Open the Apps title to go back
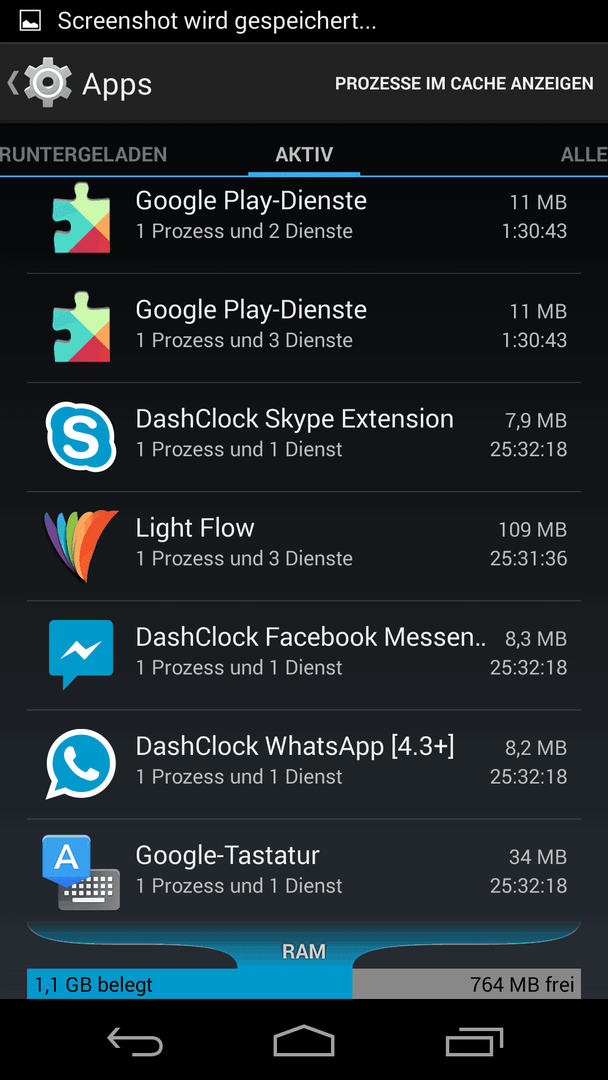This screenshot has width=608, height=1080. pos(117,84)
